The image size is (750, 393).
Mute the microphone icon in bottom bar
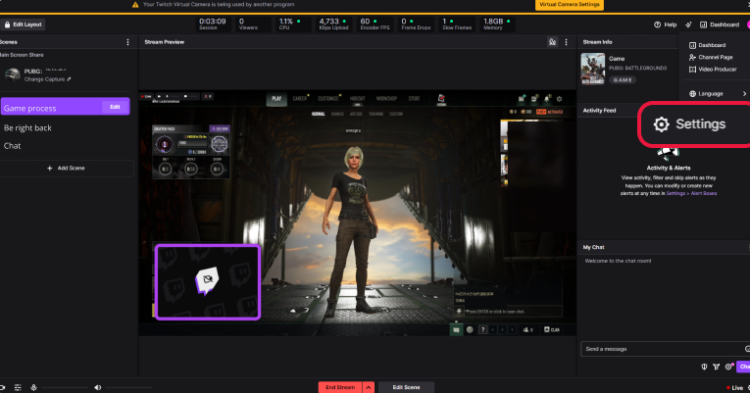[x=33, y=387]
